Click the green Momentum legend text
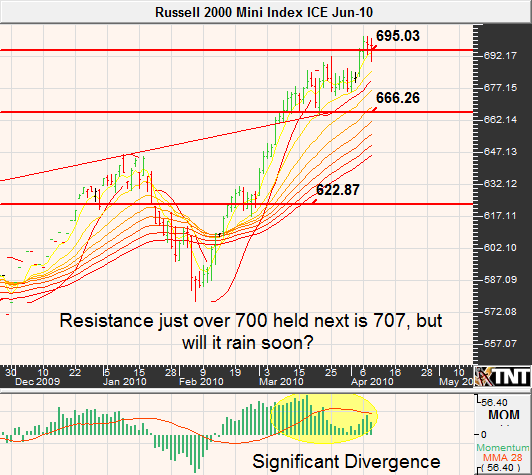532x475 pixels. click(503, 448)
